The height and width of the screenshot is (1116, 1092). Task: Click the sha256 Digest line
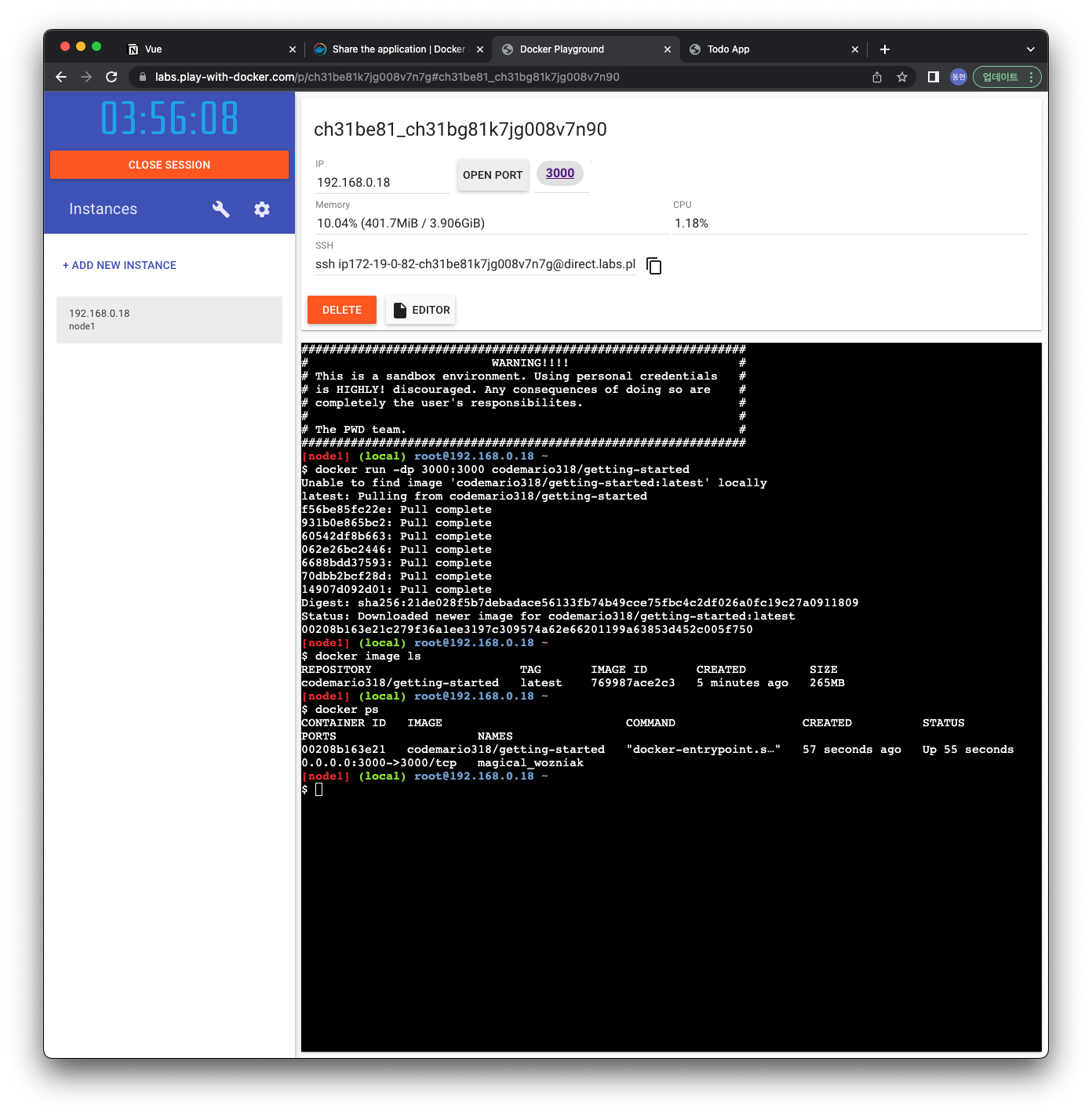click(x=580, y=603)
